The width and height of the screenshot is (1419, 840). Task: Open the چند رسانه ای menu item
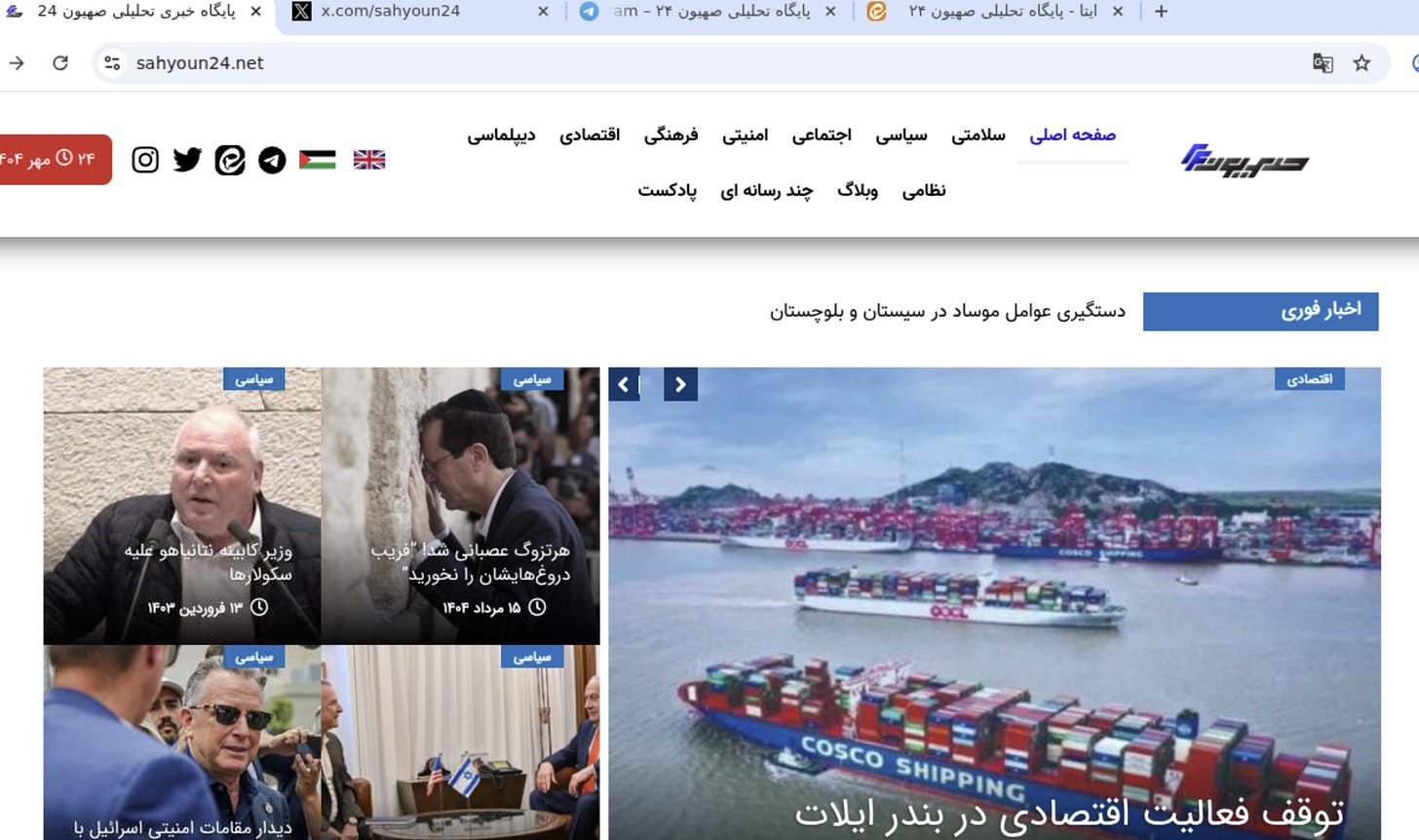(766, 191)
